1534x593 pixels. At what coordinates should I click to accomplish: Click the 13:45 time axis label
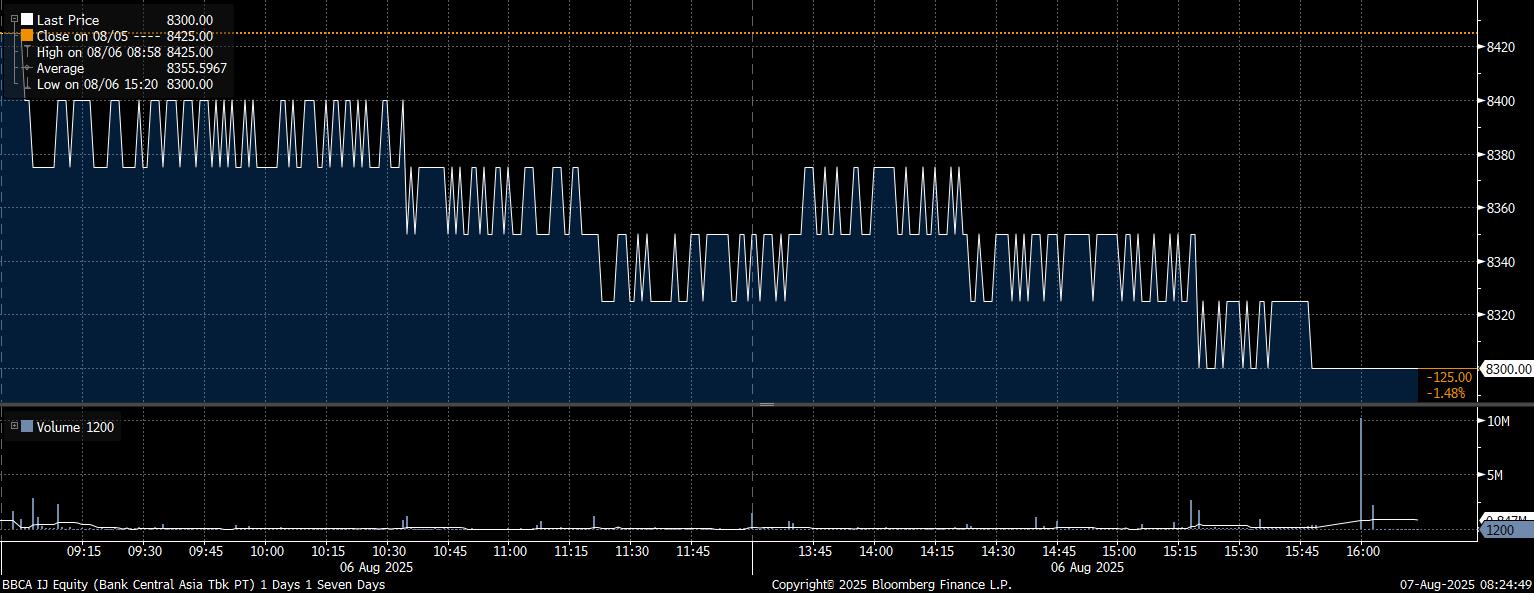815,551
